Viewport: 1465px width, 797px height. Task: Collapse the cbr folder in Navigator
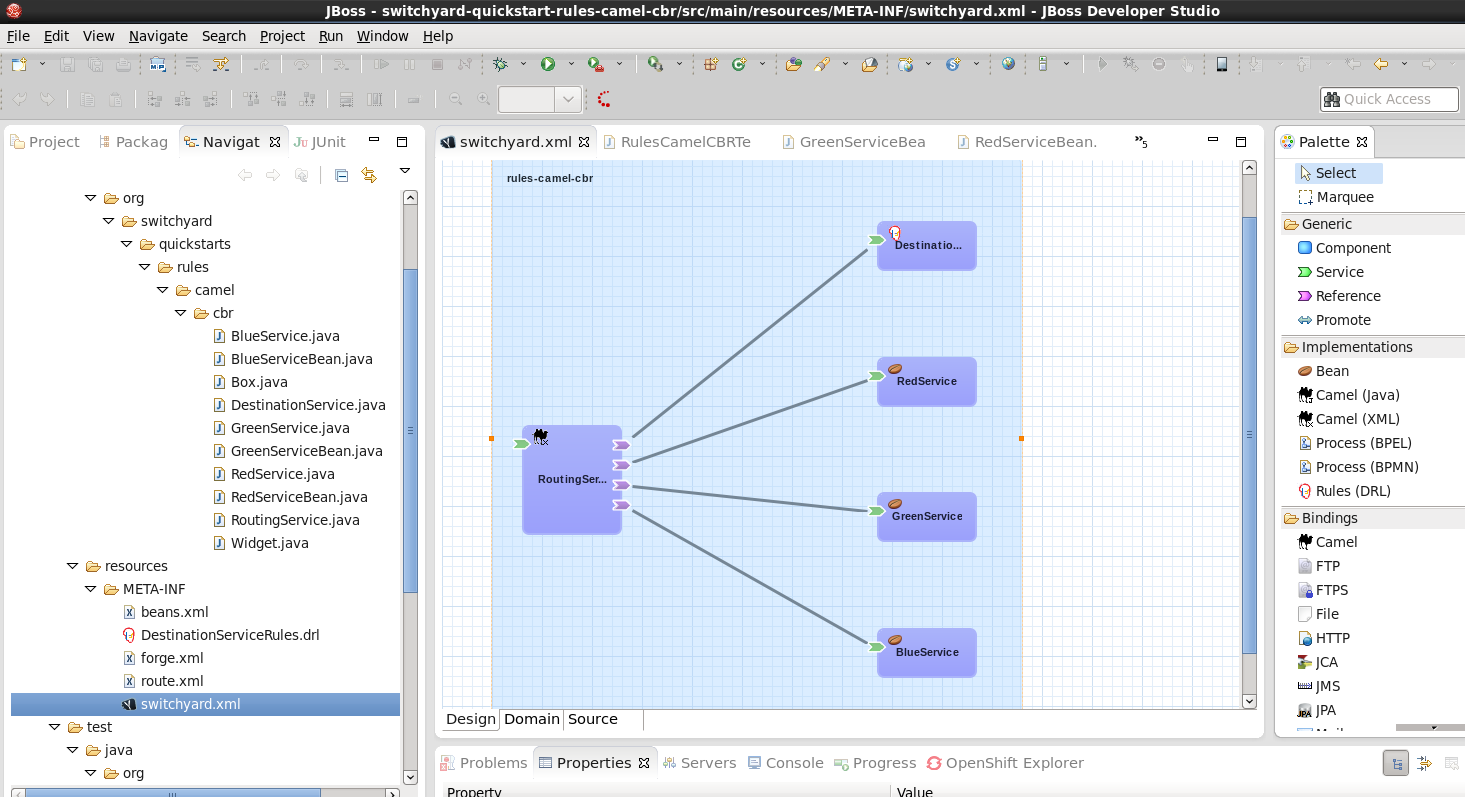180,313
